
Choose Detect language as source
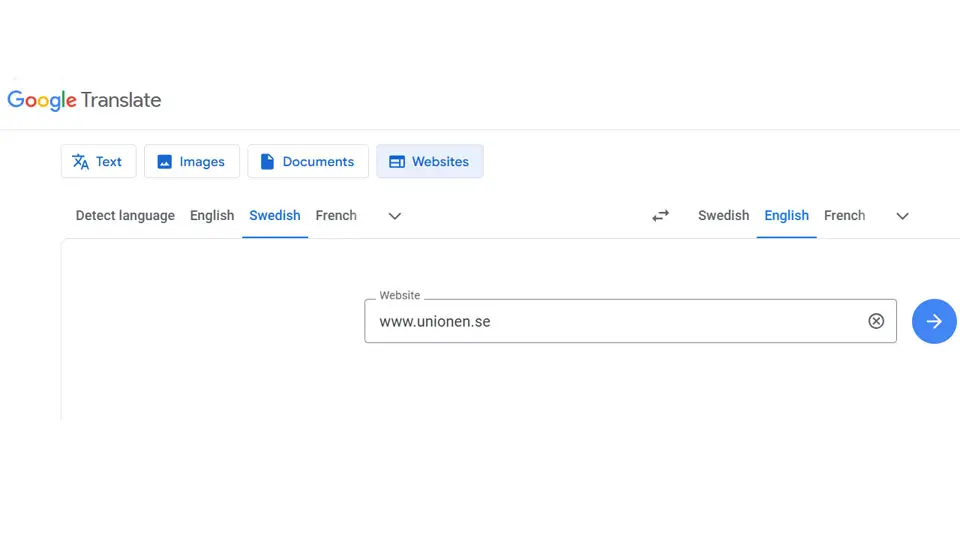coord(125,216)
